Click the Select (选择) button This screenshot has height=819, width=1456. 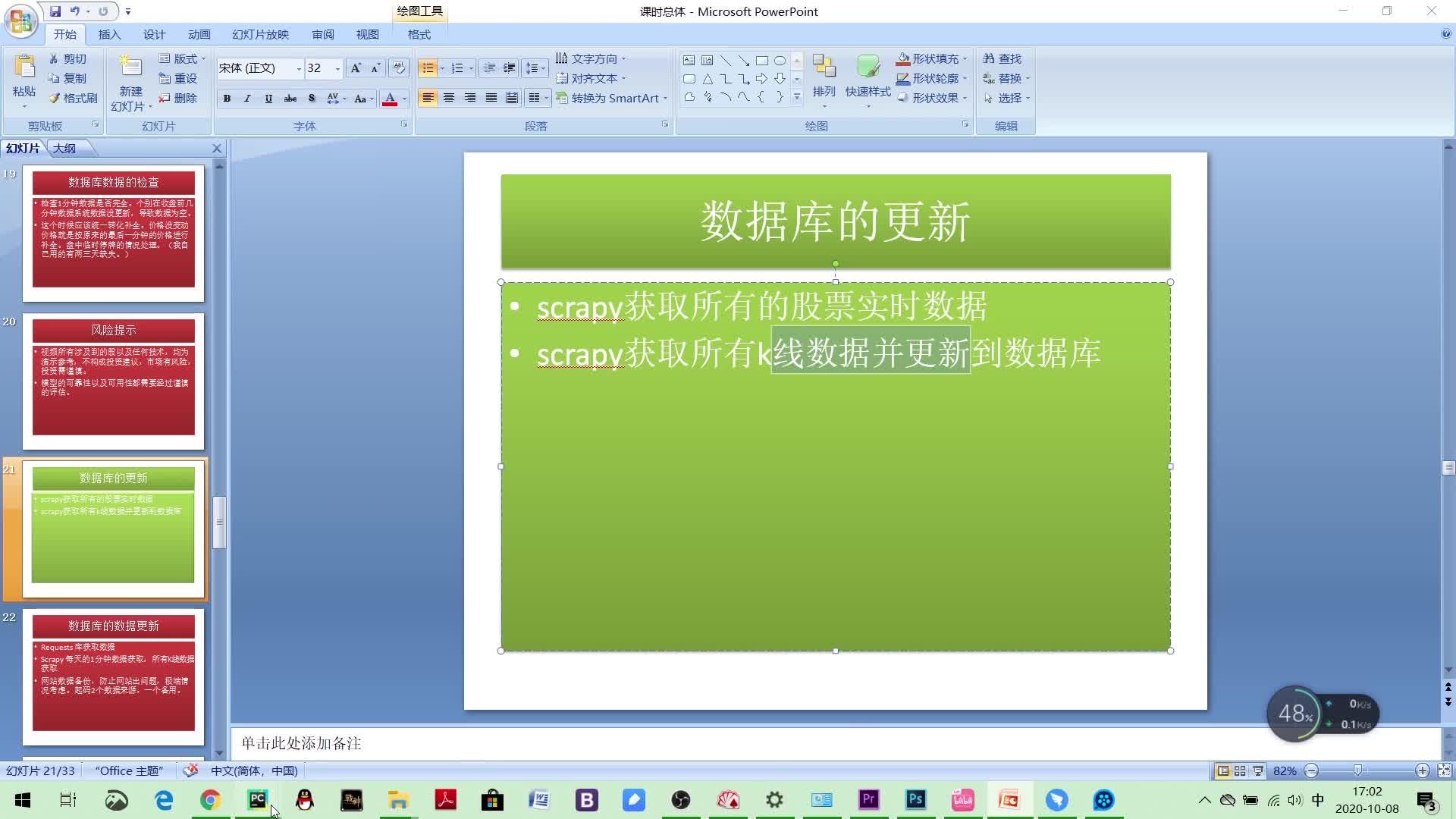pos(1006,98)
